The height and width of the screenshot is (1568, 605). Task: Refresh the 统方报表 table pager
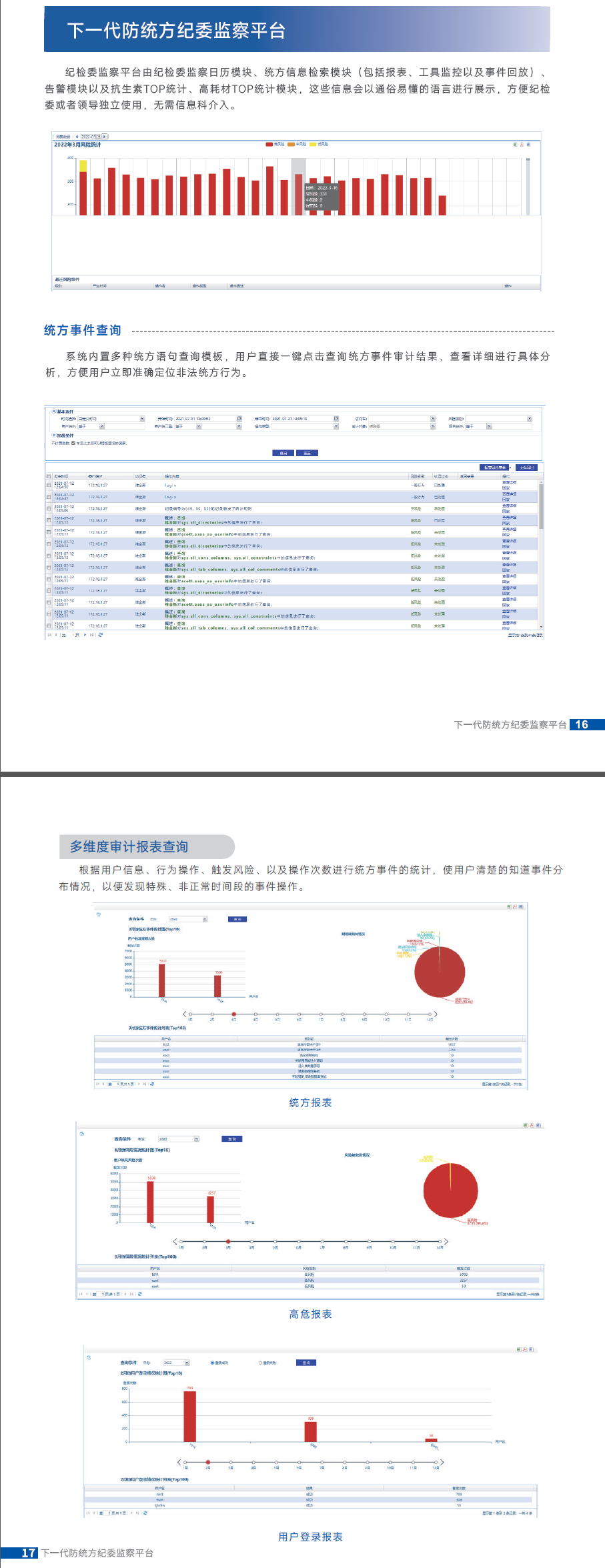152,1084
